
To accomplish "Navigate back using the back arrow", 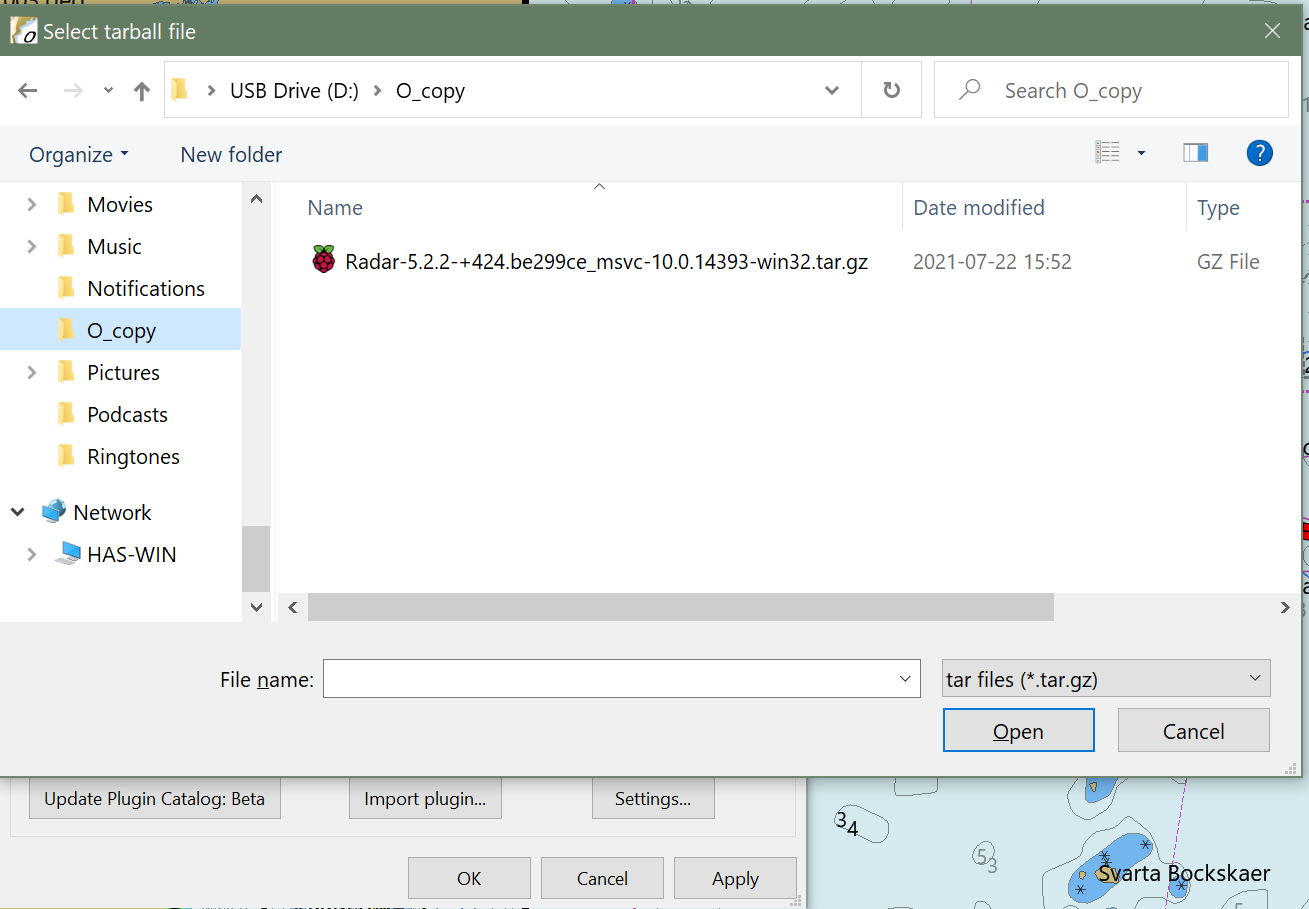I will click(x=27, y=90).
